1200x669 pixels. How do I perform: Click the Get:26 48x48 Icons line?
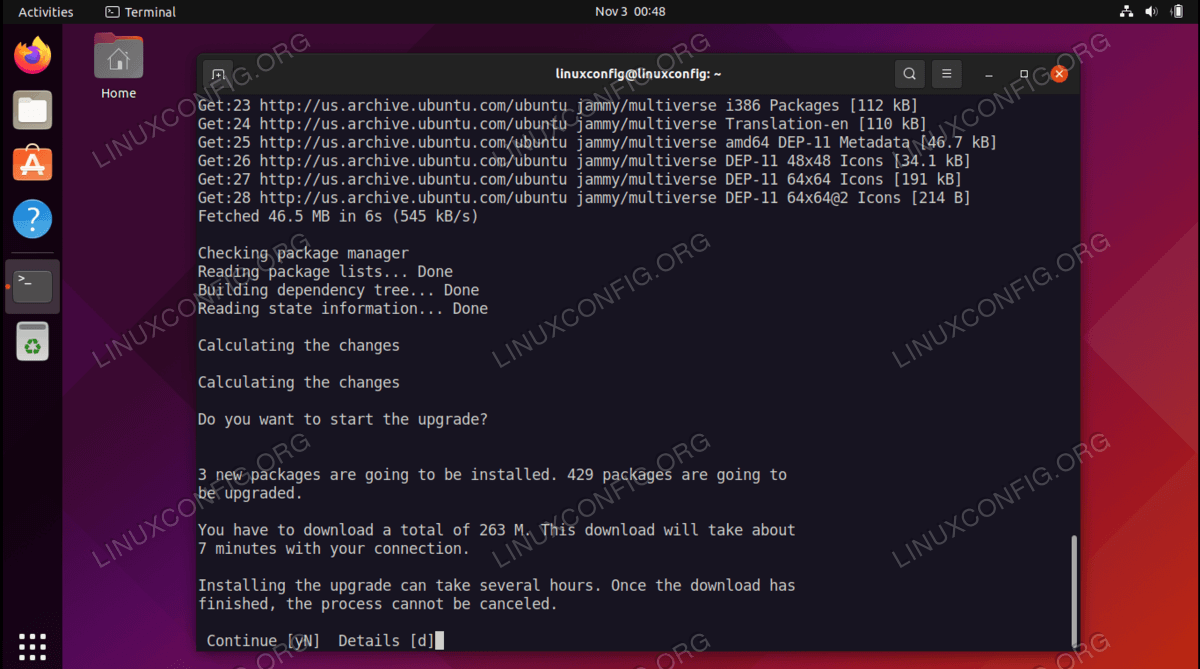click(x=584, y=161)
